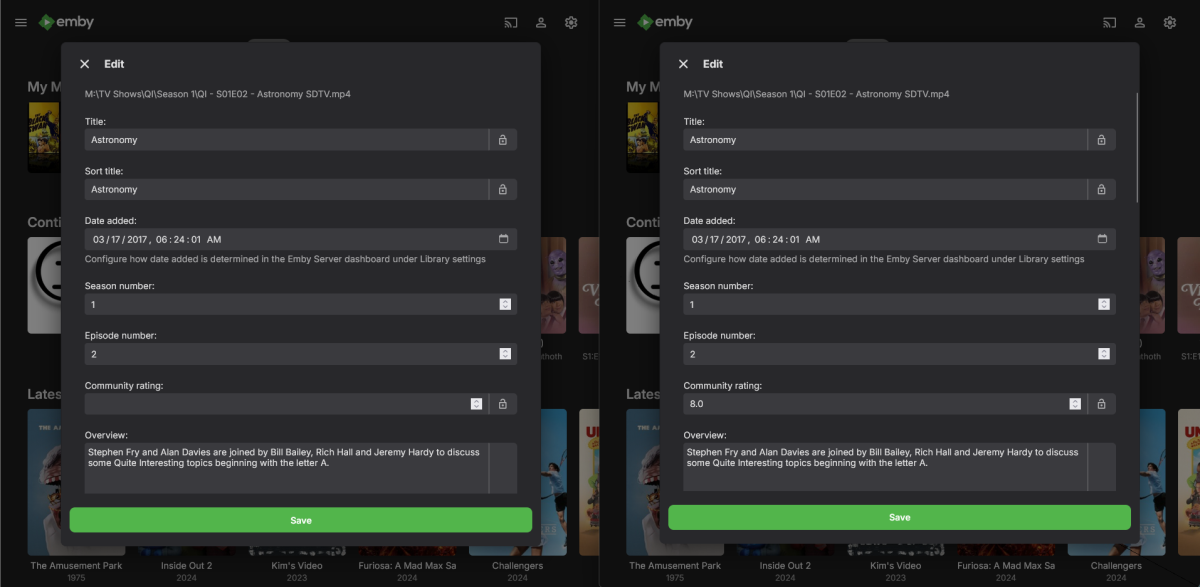The image size is (1200, 587).
Task: Open the user profile icon in the left window
Action: pyautogui.click(x=541, y=22)
